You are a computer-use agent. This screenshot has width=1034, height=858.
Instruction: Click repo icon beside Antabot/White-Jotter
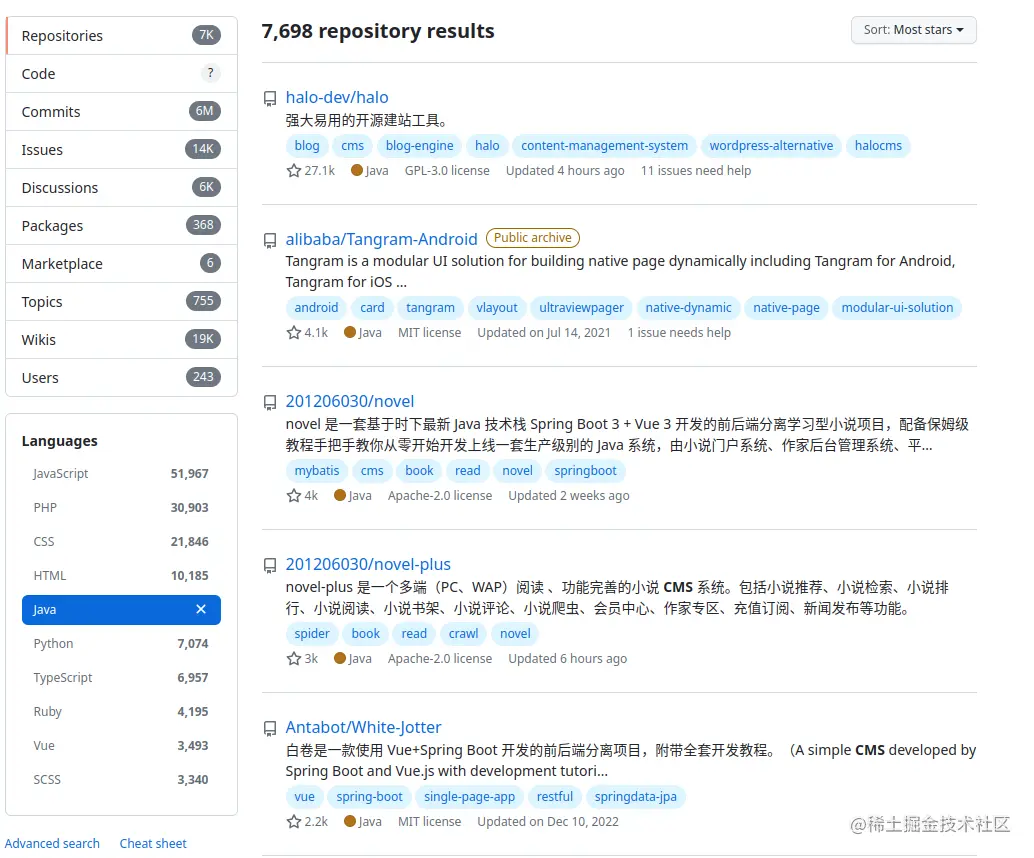point(270,729)
